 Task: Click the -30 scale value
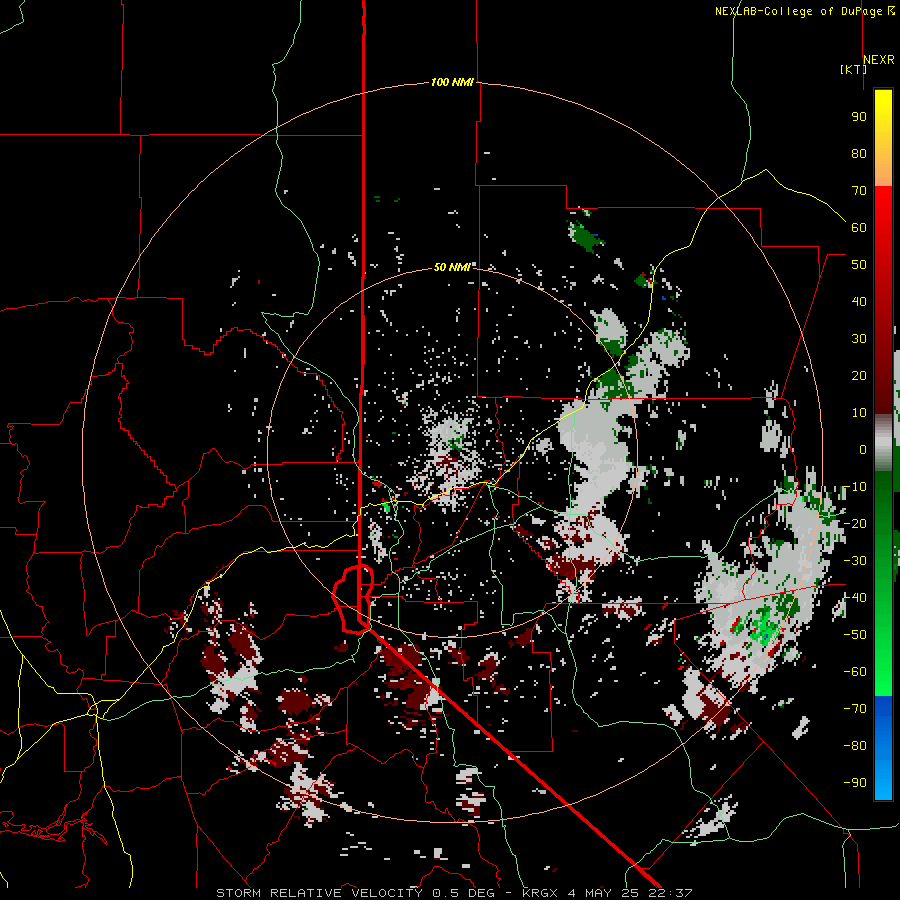point(855,560)
